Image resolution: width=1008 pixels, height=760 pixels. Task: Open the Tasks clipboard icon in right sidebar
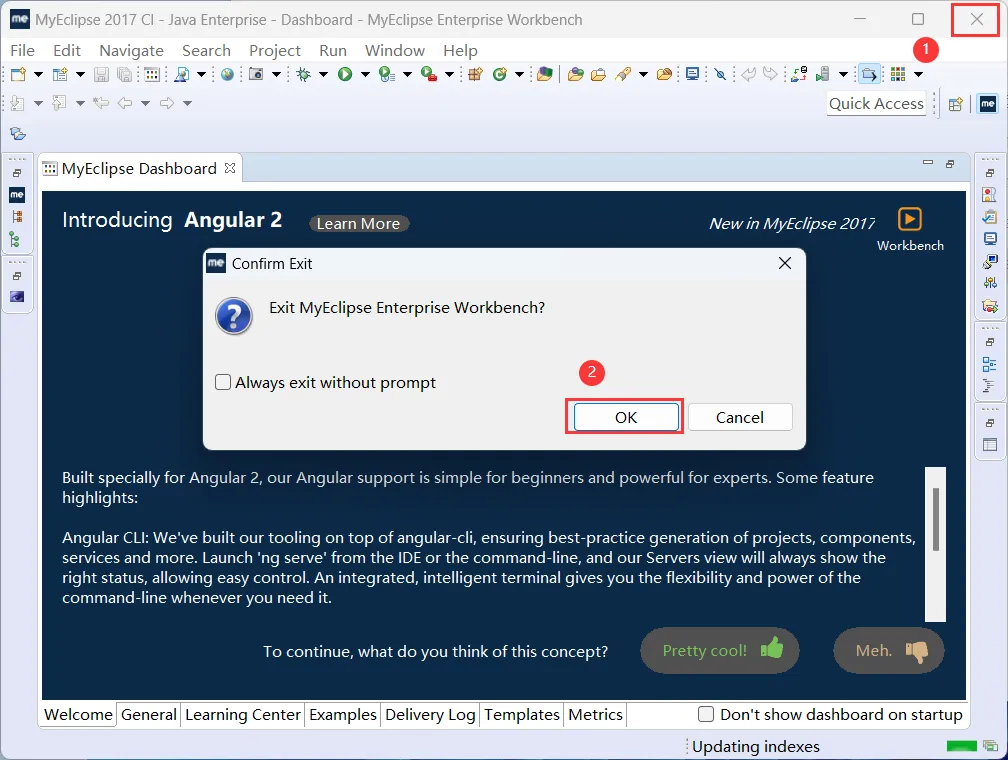[990, 217]
